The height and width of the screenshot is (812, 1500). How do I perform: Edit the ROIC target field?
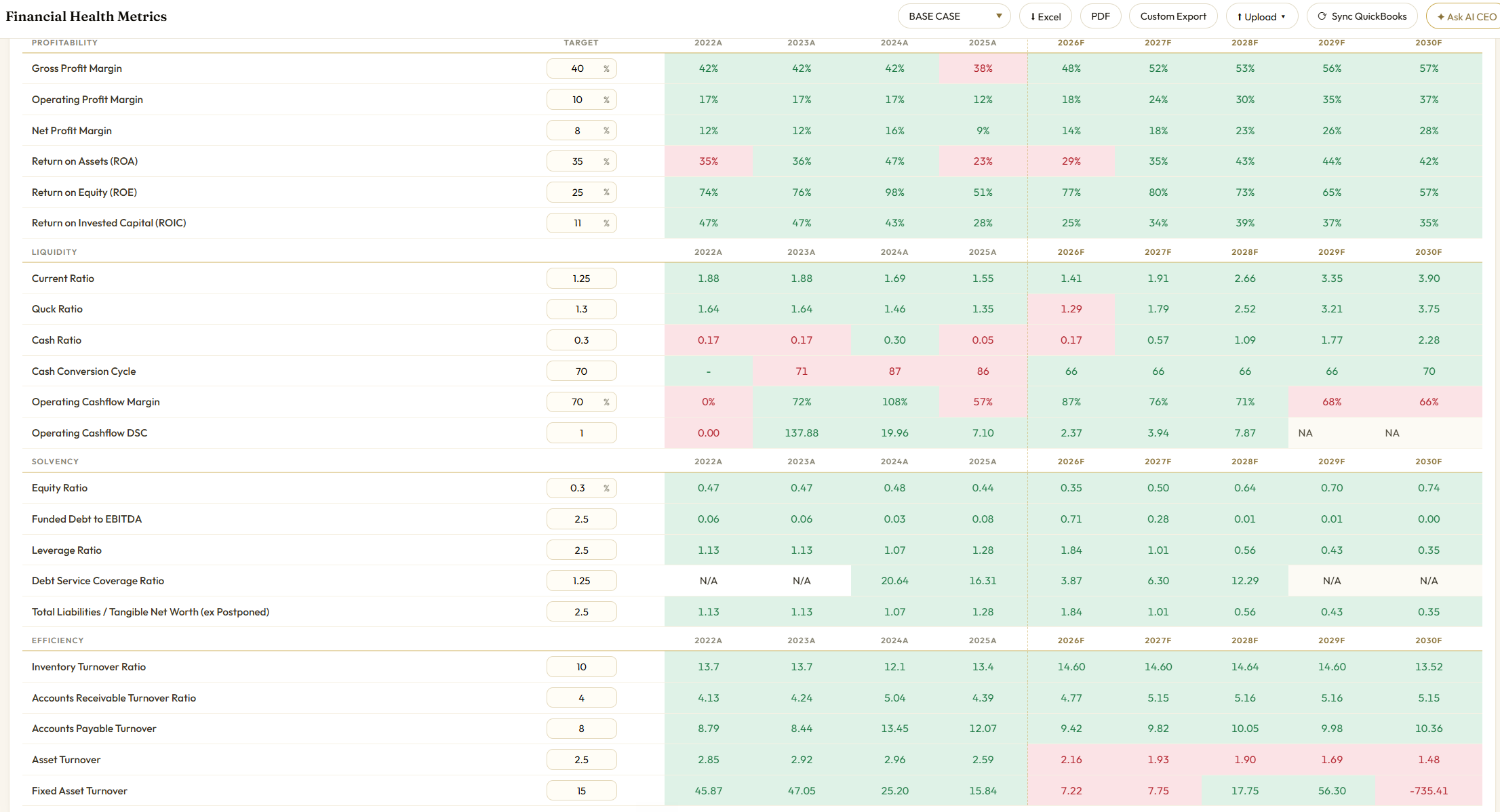(581, 223)
